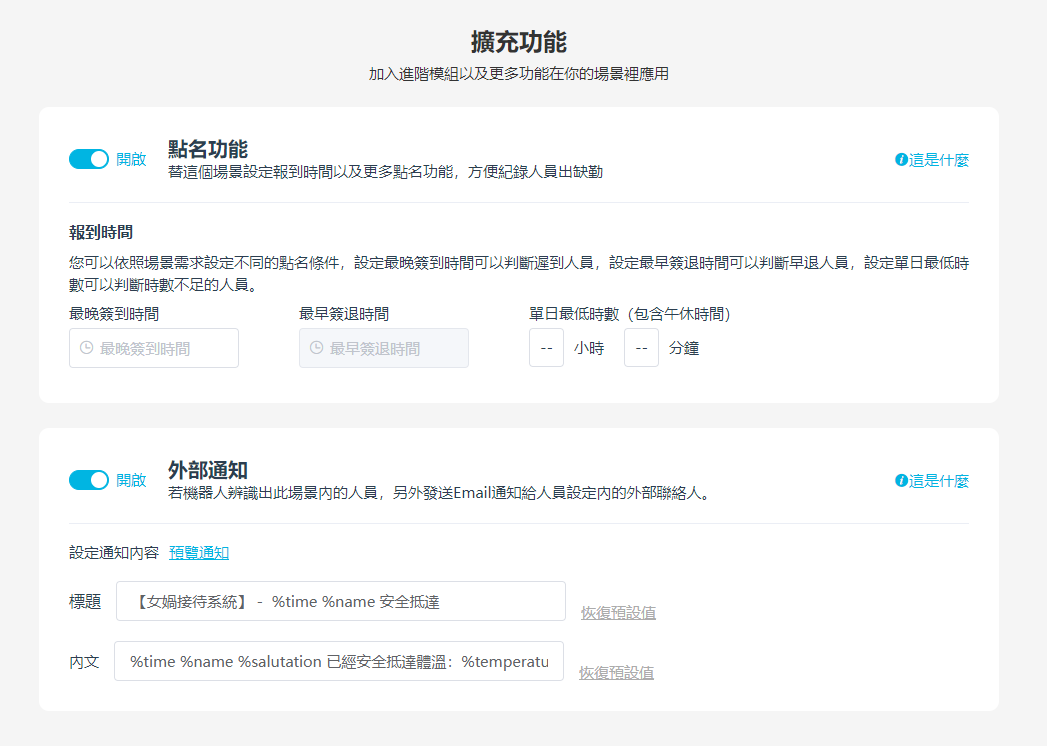Click the 最早簽退時間 time input field

tap(384, 348)
